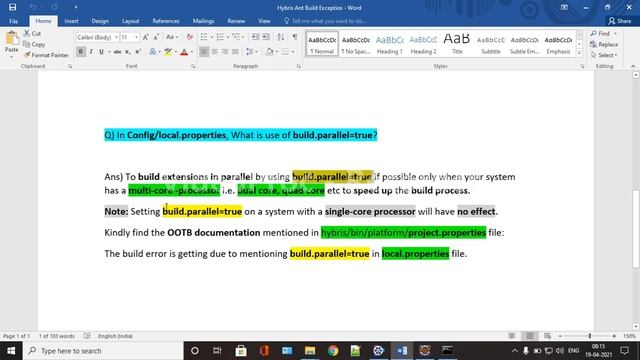Undo the last action
Viewport: 640px width, 360px height.
click(x=33, y=7)
